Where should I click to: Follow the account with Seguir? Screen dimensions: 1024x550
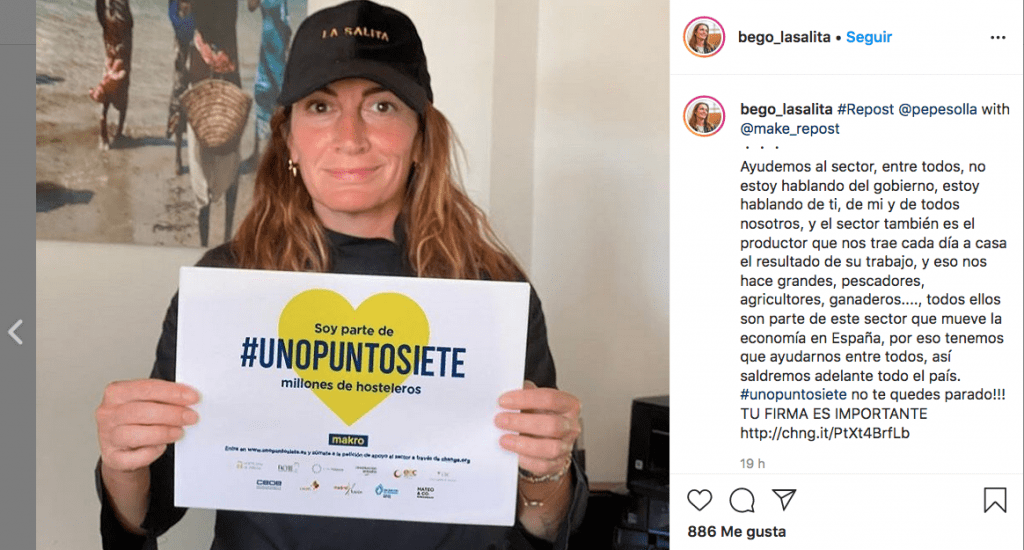point(869,37)
